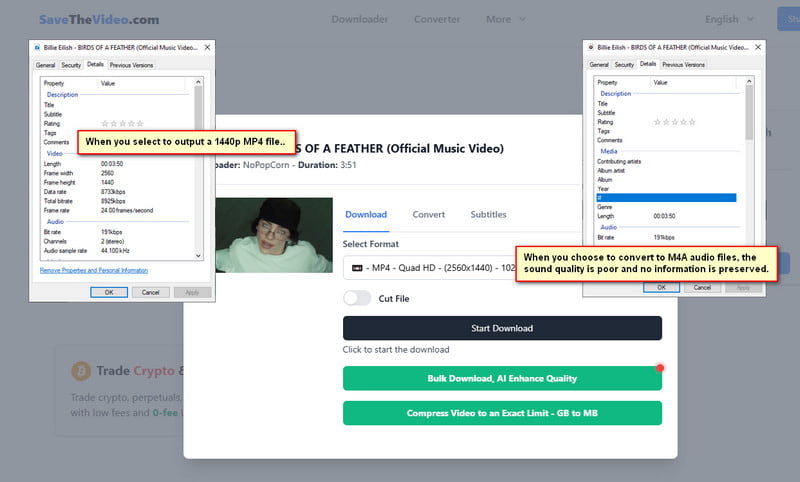The height and width of the screenshot is (482, 800).
Task: Click Frame rate 24.00 frames/second value
Action: click(x=127, y=210)
